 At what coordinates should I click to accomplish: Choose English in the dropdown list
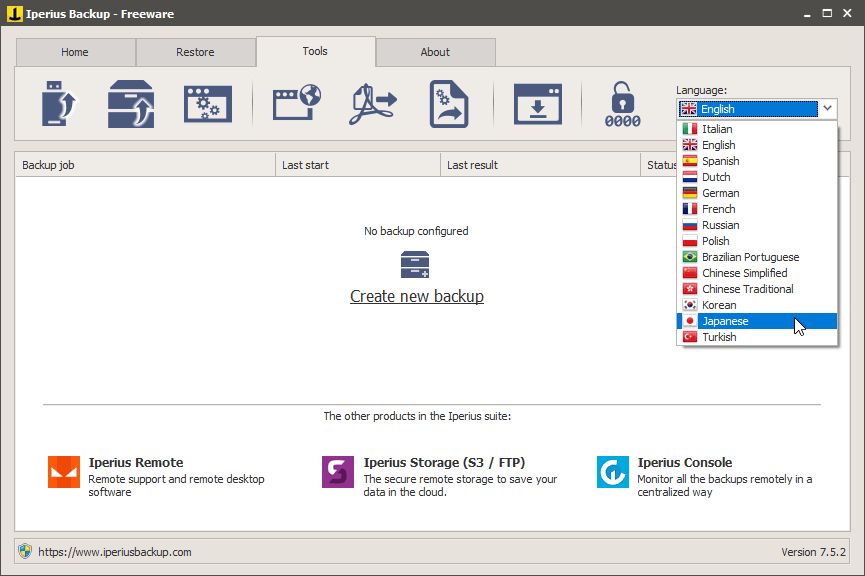point(757,145)
